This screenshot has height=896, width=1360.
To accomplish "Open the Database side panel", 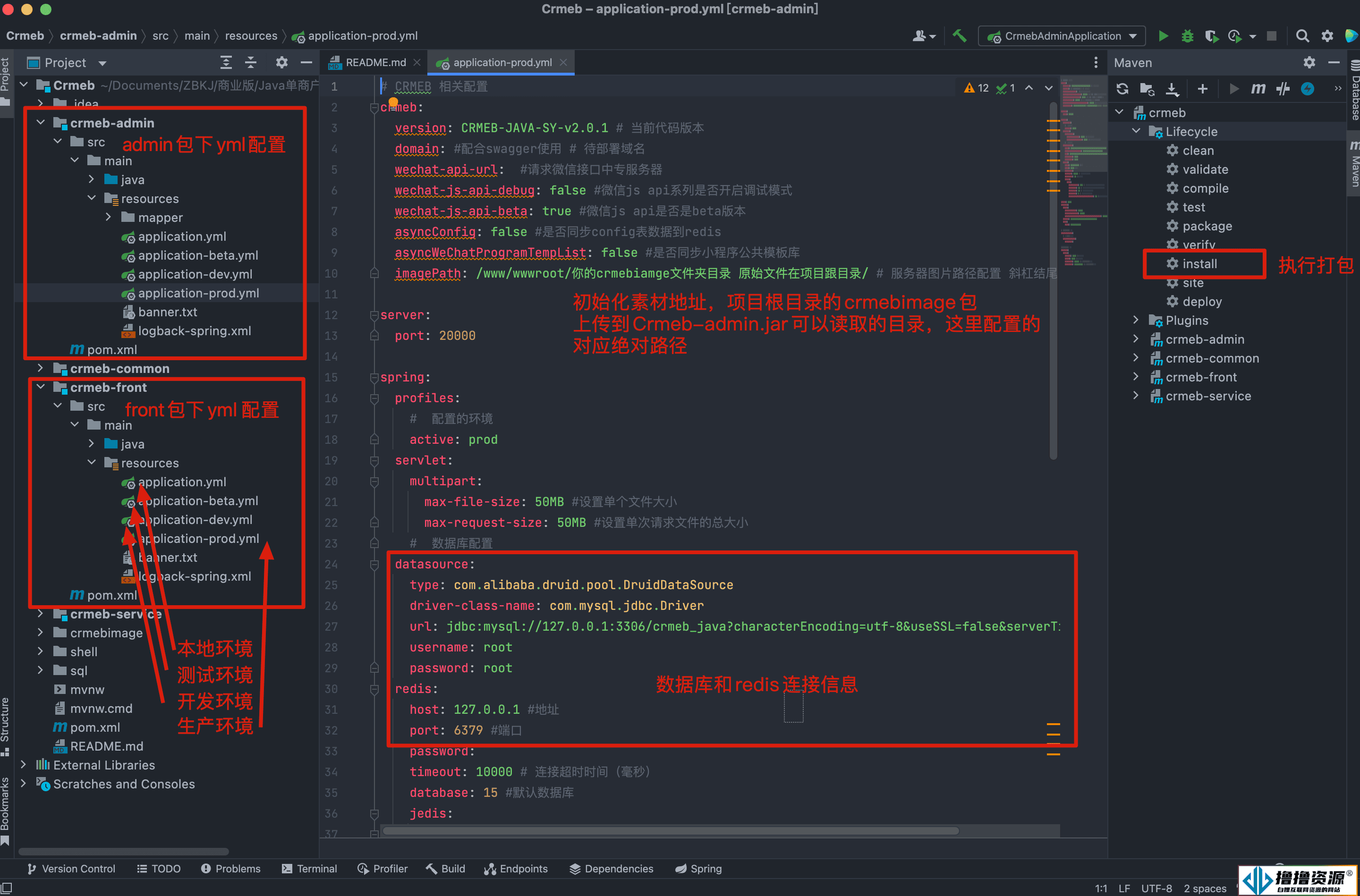I will [x=1354, y=90].
